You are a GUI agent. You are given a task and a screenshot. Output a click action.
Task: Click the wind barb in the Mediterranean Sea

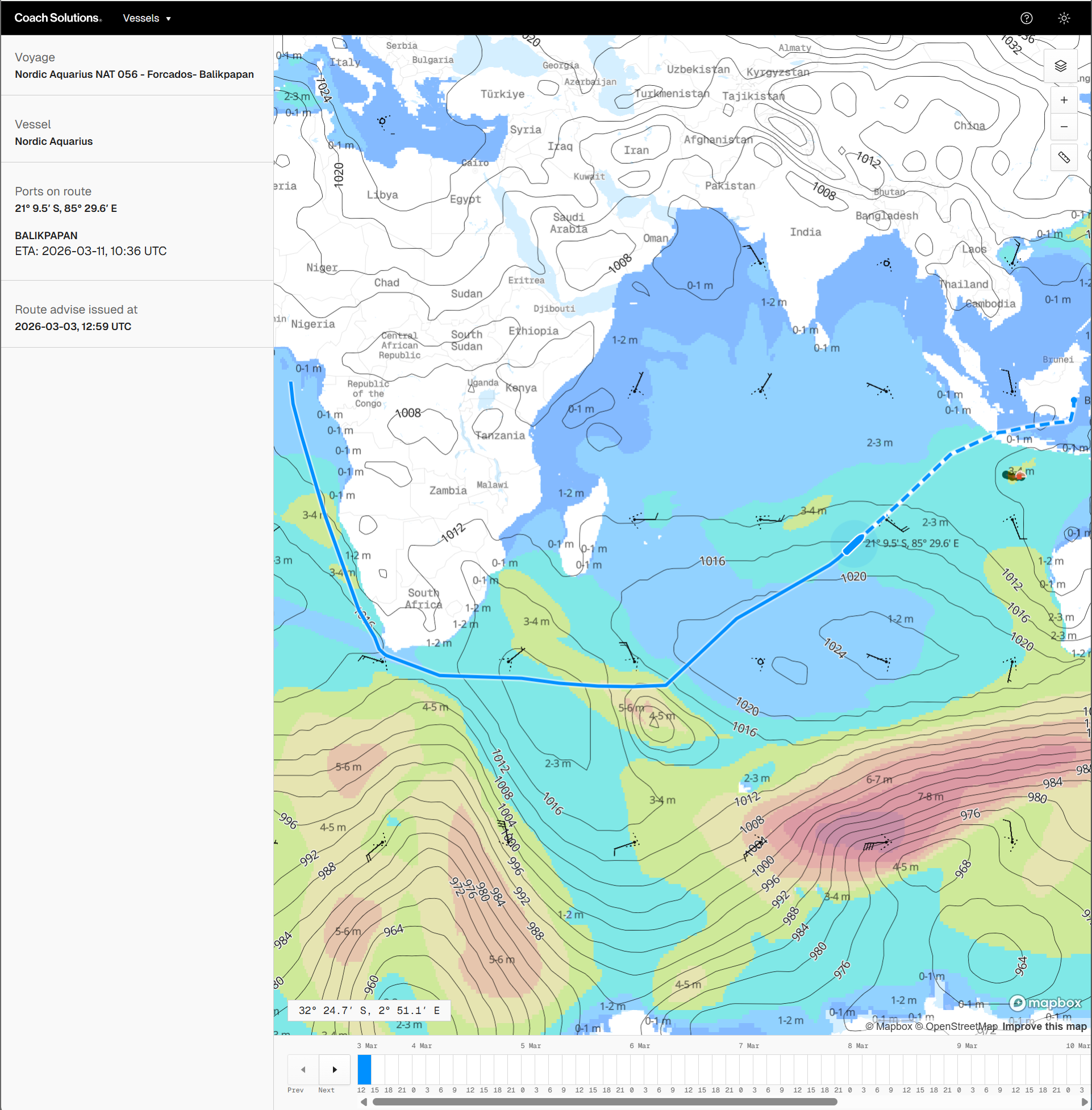pyautogui.click(x=383, y=122)
